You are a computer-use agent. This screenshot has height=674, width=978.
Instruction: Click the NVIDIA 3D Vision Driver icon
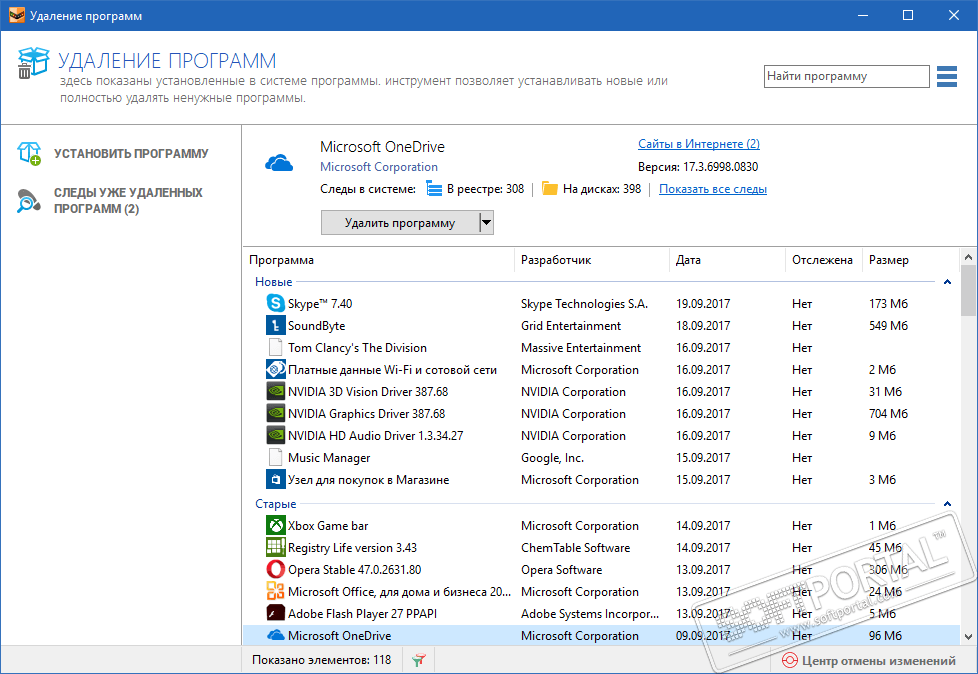click(276, 392)
